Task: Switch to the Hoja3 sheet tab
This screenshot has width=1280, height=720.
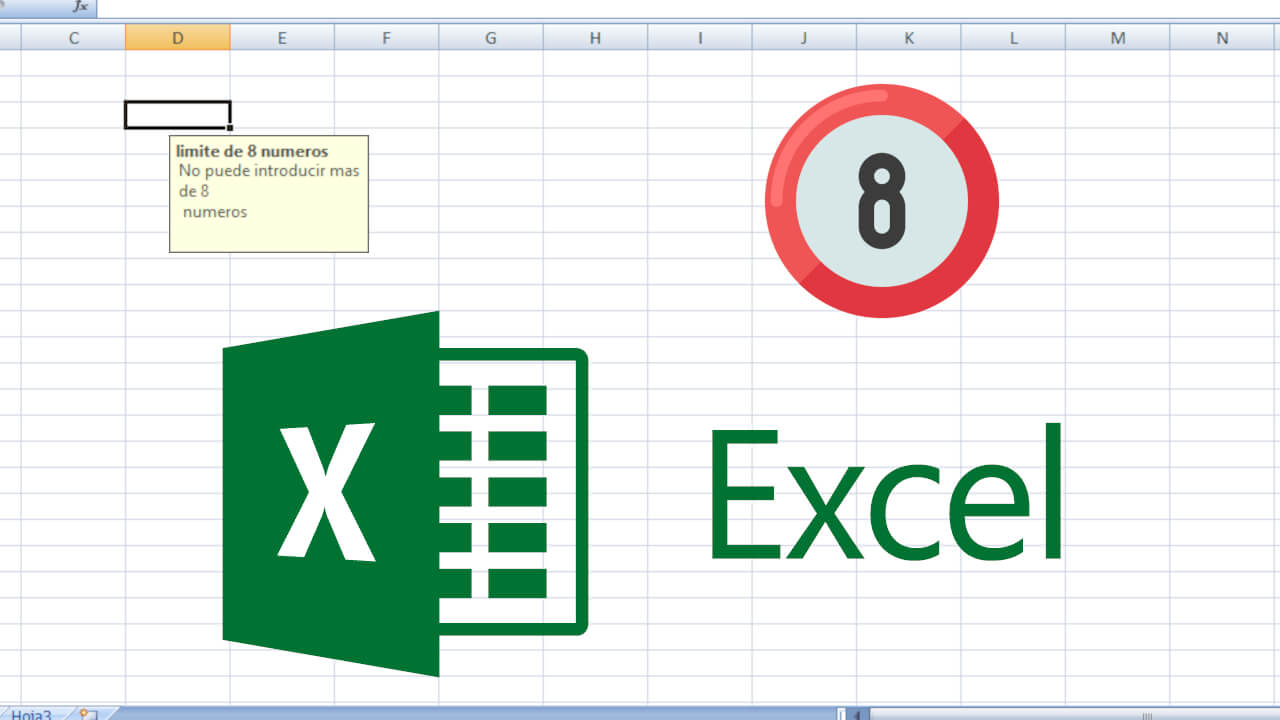Action: (x=32, y=714)
